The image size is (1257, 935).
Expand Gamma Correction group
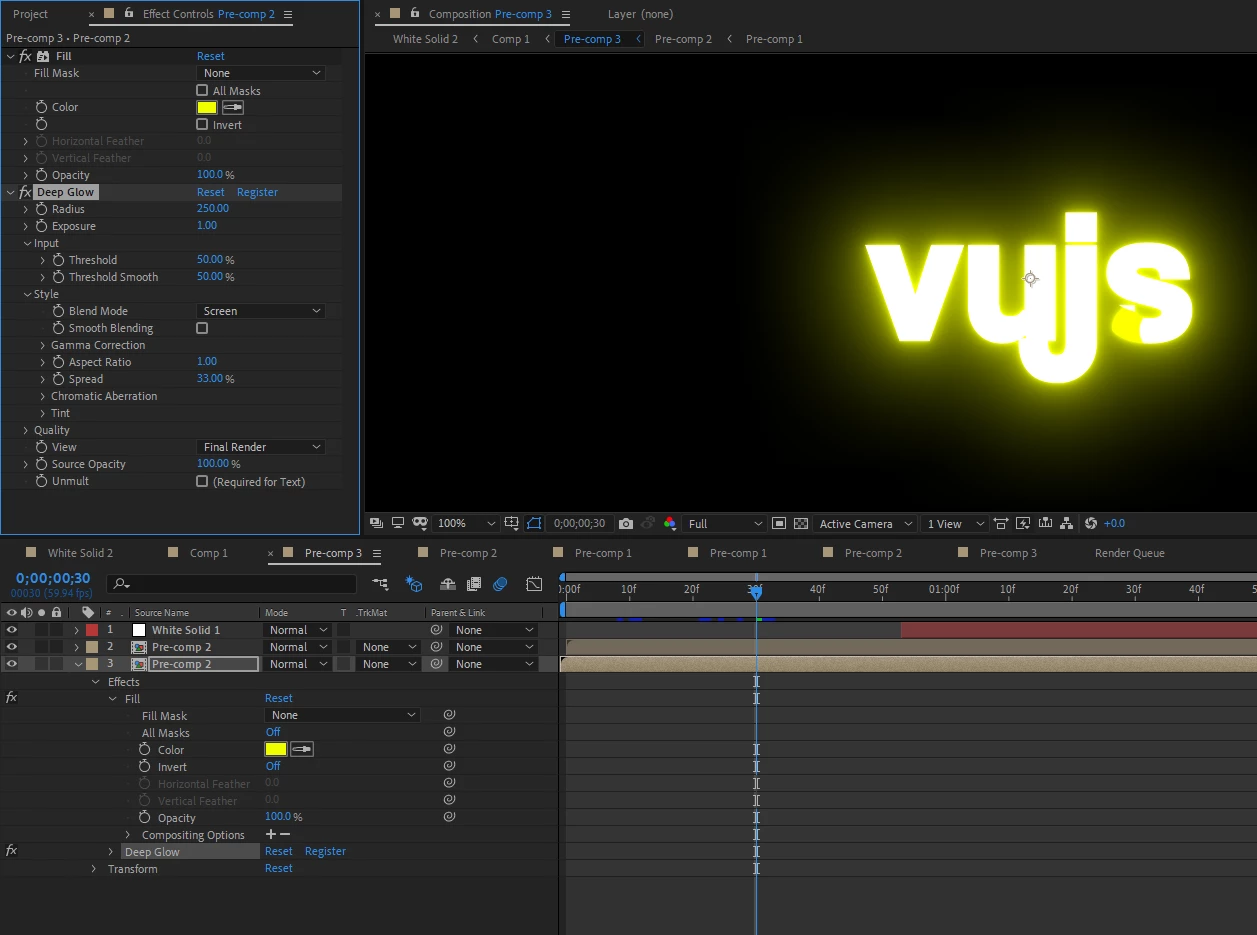click(42, 345)
